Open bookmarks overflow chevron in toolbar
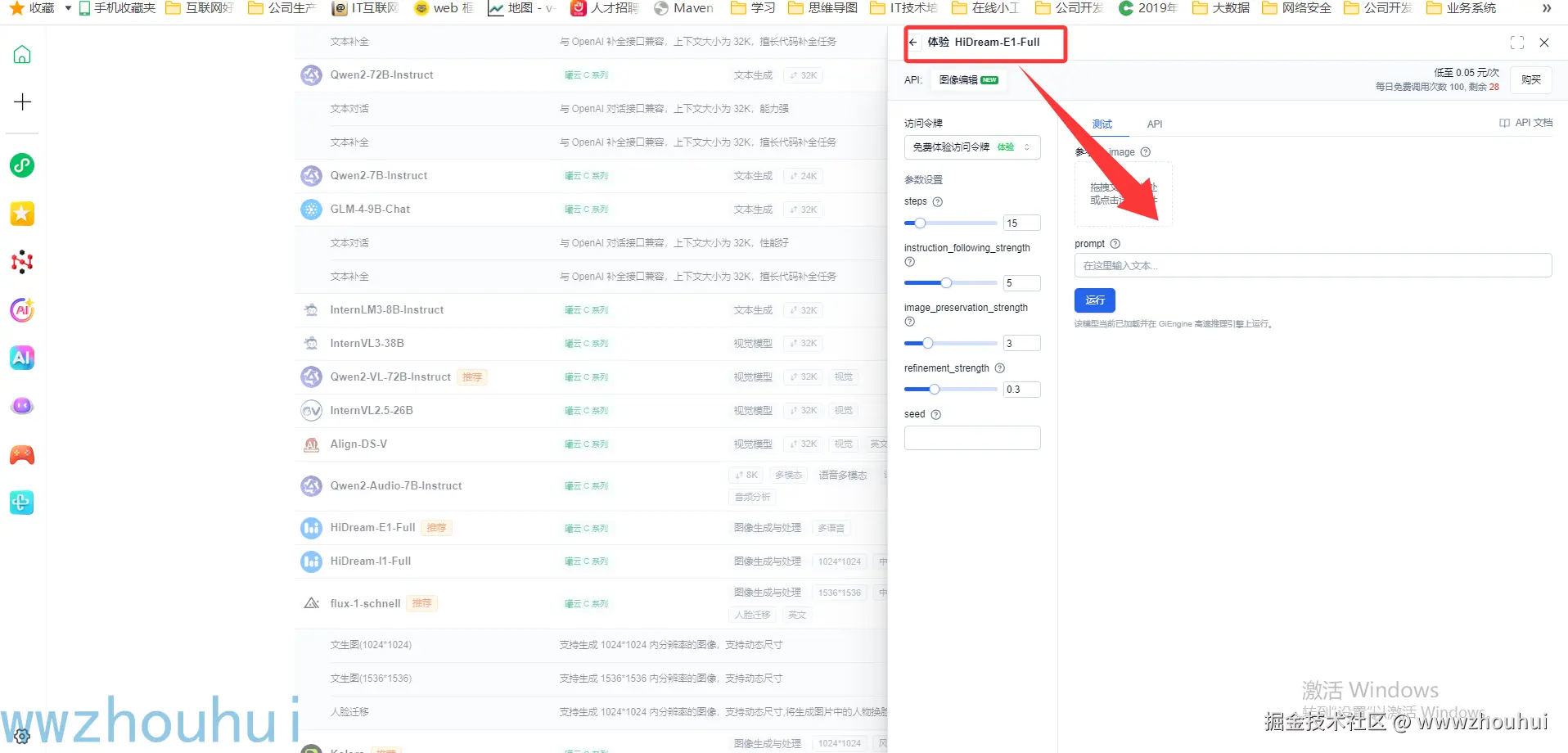The width and height of the screenshot is (1568, 753). point(1547,8)
